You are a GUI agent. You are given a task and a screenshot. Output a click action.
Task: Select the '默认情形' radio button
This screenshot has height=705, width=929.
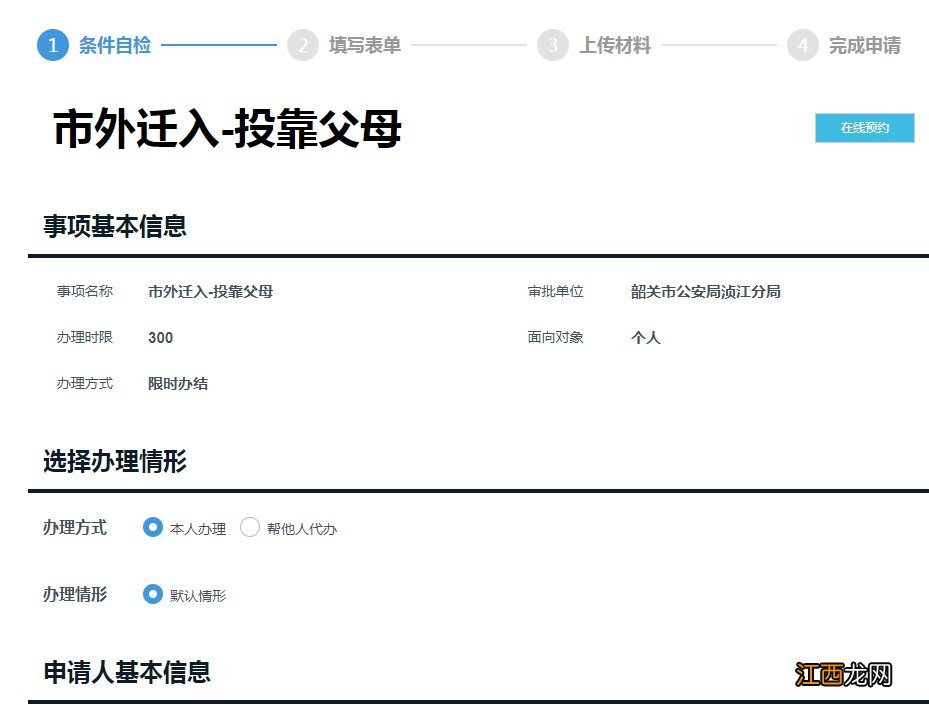tap(152, 594)
